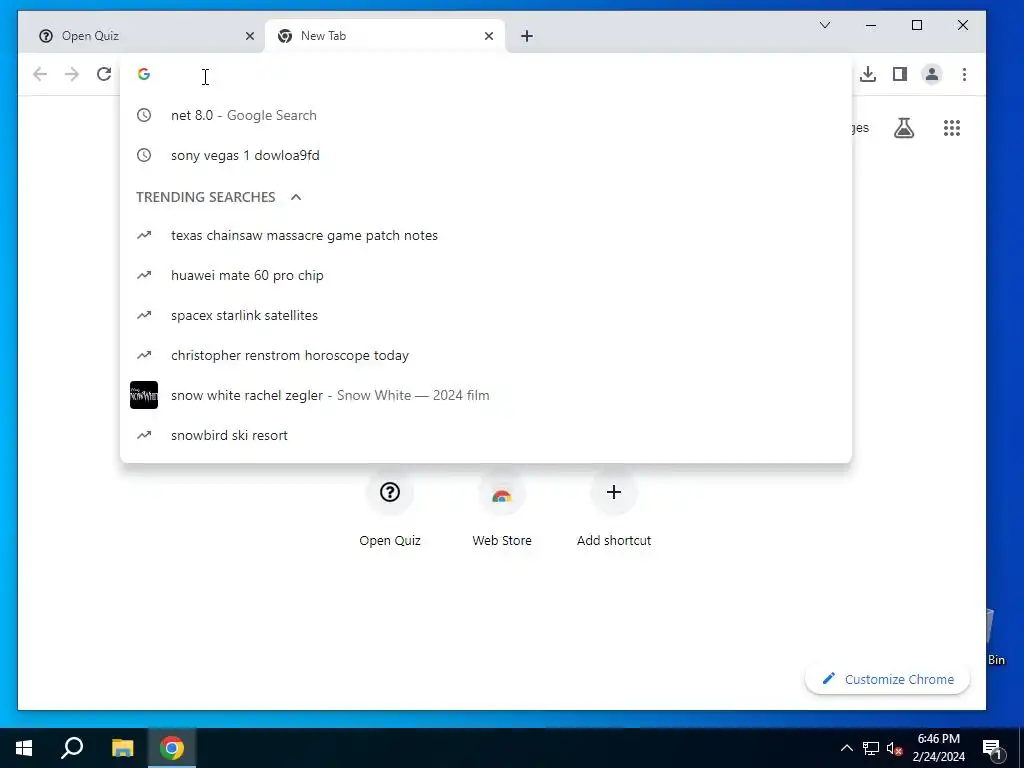1024x768 pixels.
Task: Open the Google apps grid icon
Action: [952, 128]
